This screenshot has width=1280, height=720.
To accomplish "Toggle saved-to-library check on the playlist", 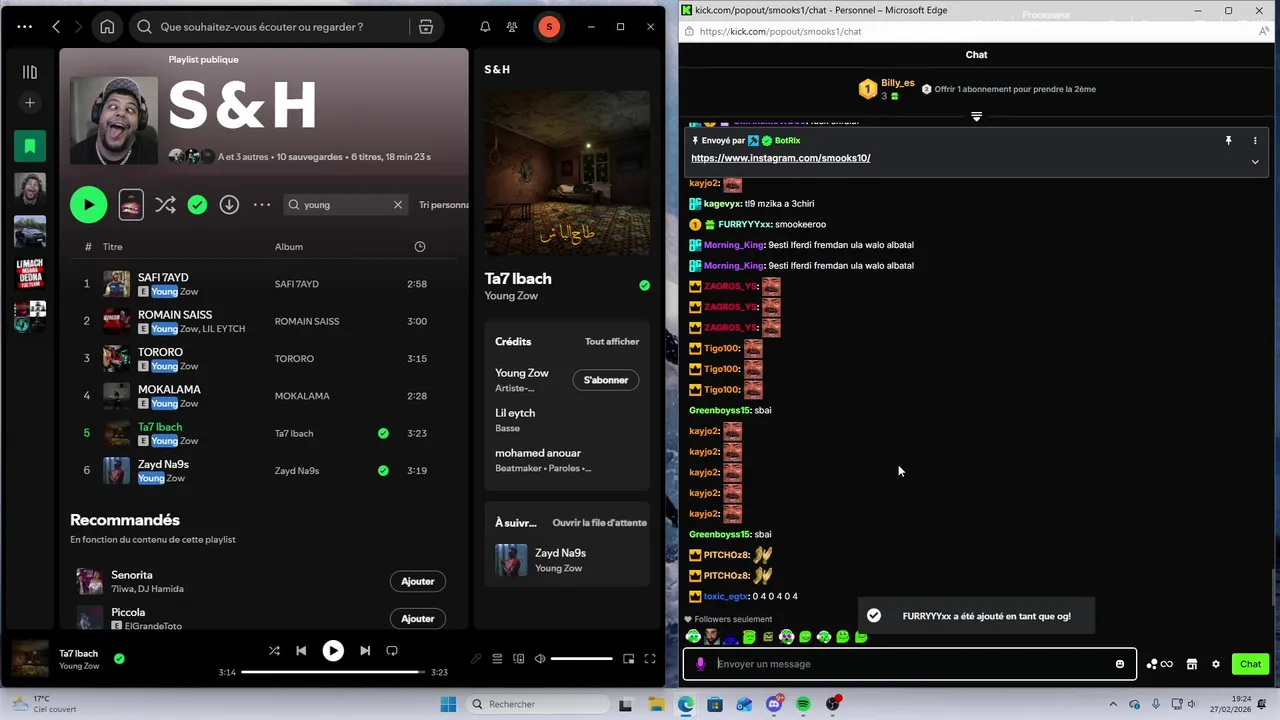I will pos(197,205).
